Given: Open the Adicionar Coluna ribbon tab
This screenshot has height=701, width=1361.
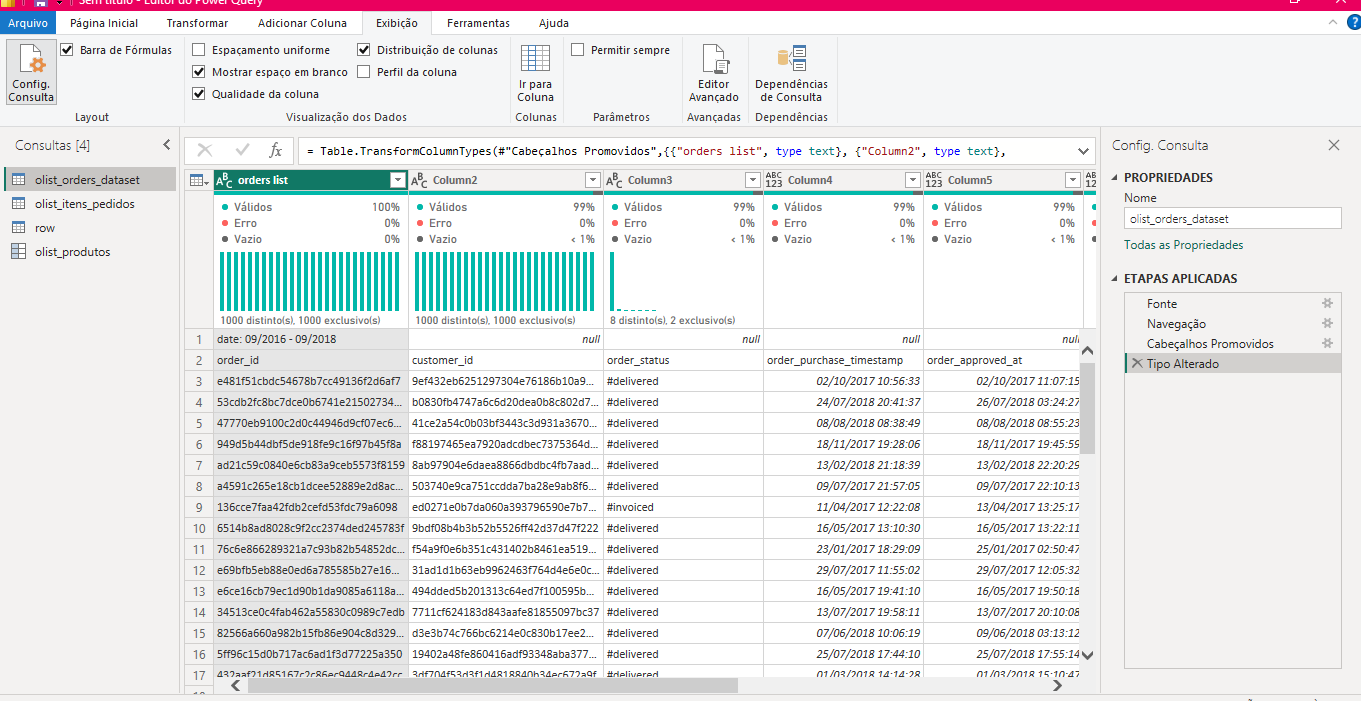Looking at the screenshot, I should click(x=302, y=23).
